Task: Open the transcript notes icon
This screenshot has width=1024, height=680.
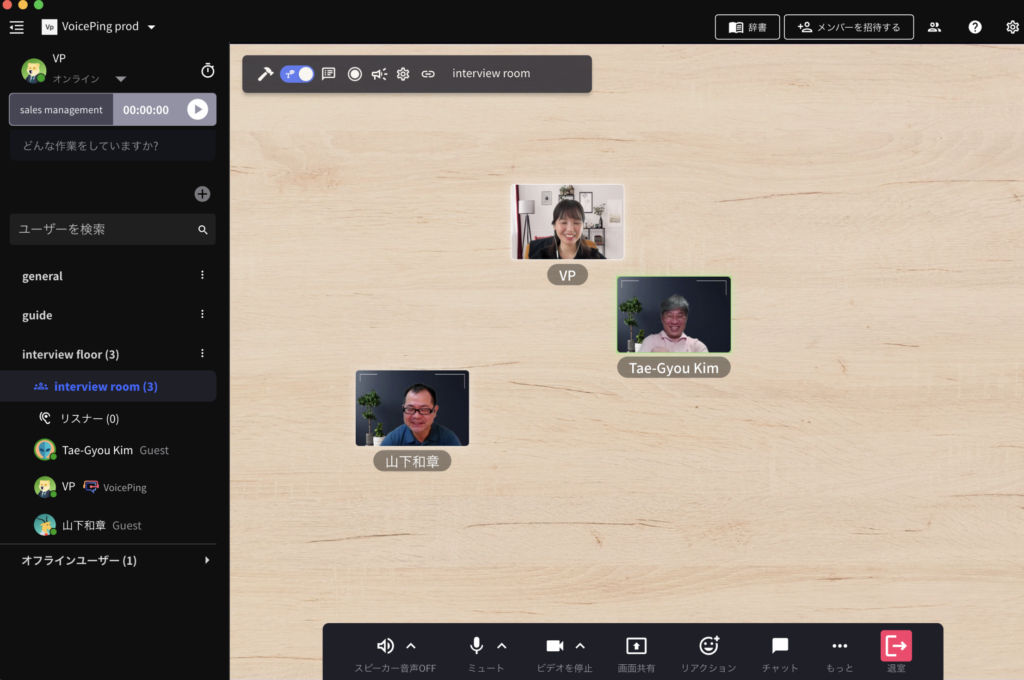Action: tap(328, 74)
